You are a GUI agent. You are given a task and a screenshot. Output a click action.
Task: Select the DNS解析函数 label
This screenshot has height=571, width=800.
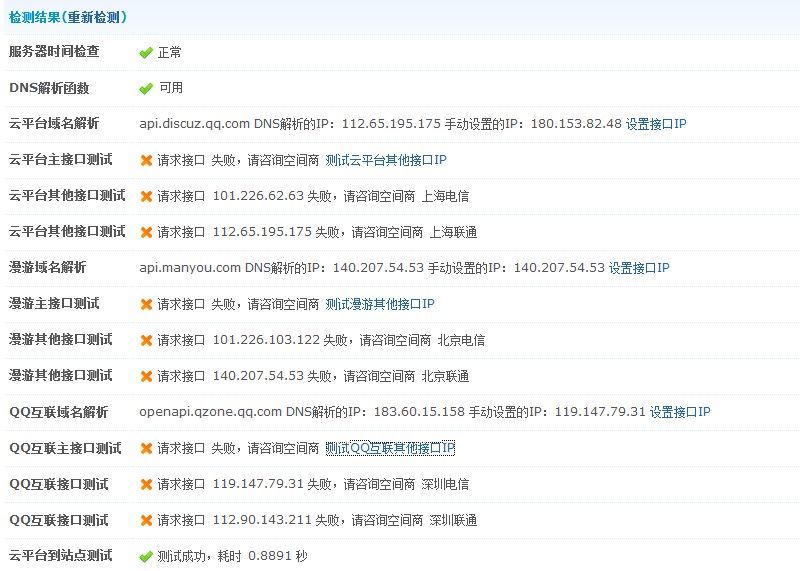49,88
